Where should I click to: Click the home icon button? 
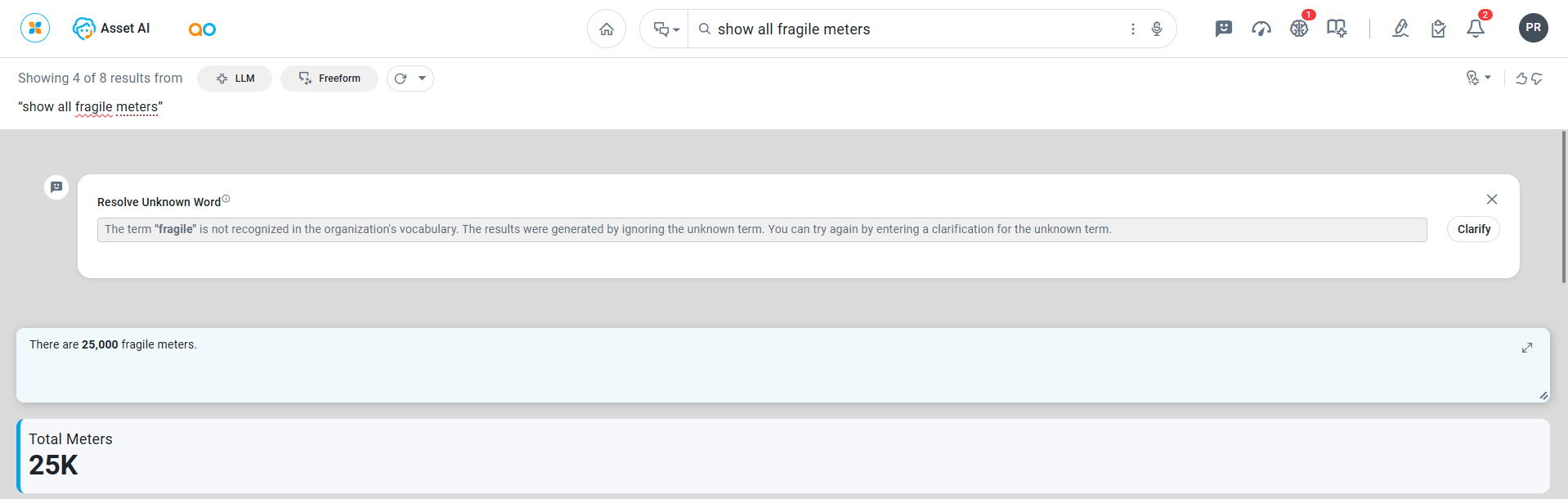pyautogui.click(x=607, y=29)
